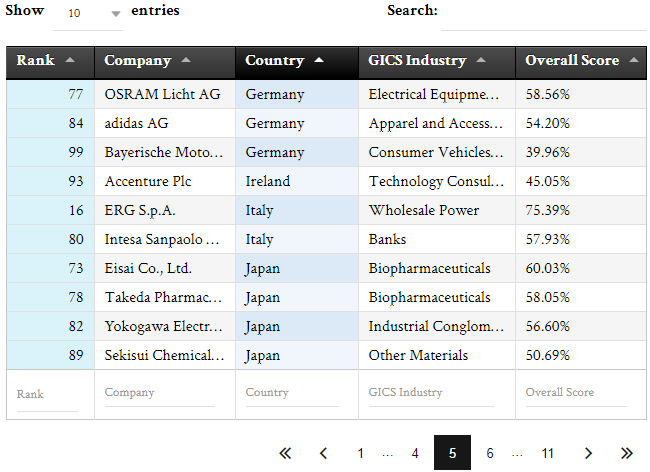Click the Electrical Equipme… industry cell
Viewport: 650px width, 472px height.
(x=437, y=94)
